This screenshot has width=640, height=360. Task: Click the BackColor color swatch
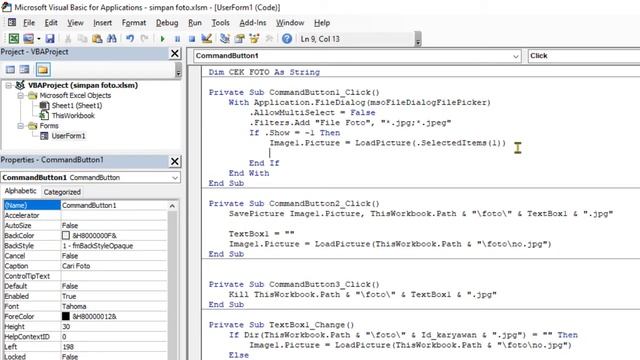(x=66, y=236)
